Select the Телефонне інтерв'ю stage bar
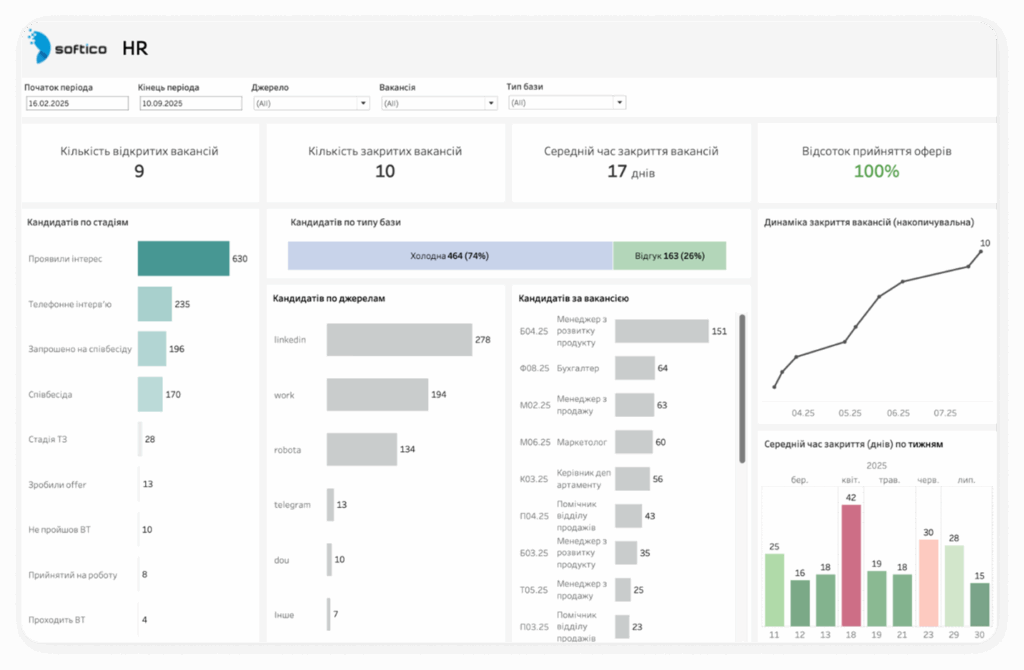Image resolution: width=1024 pixels, height=670 pixels. [154, 304]
